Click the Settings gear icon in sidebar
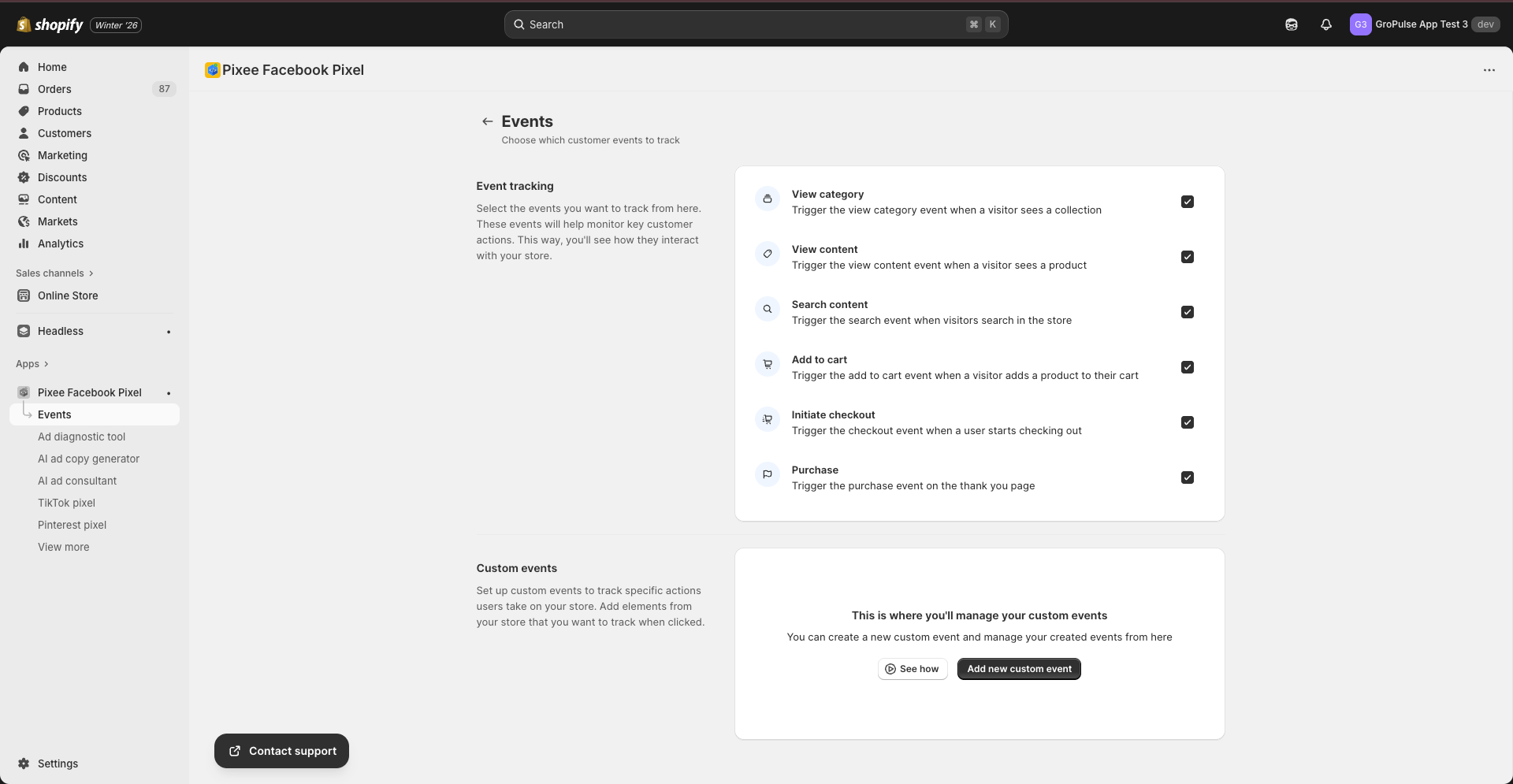The height and width of the screenshot is (784, 1513). pyautogui.click(x=24, y=764)
